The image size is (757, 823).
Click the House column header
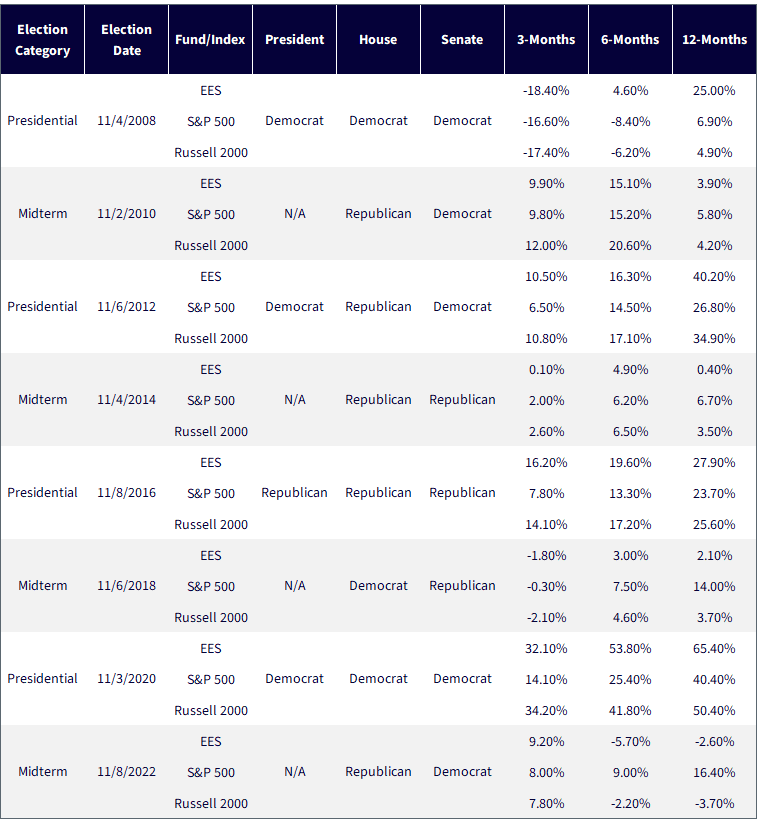pyautogui.click(x=378, y=40)
